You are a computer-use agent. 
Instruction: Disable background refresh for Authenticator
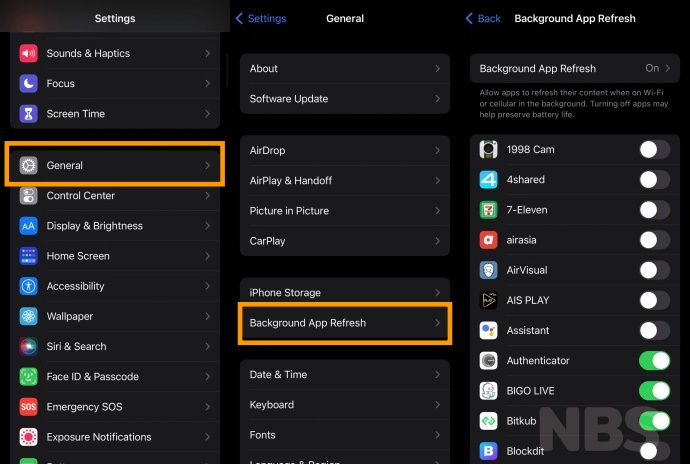[x=655, y=361]
